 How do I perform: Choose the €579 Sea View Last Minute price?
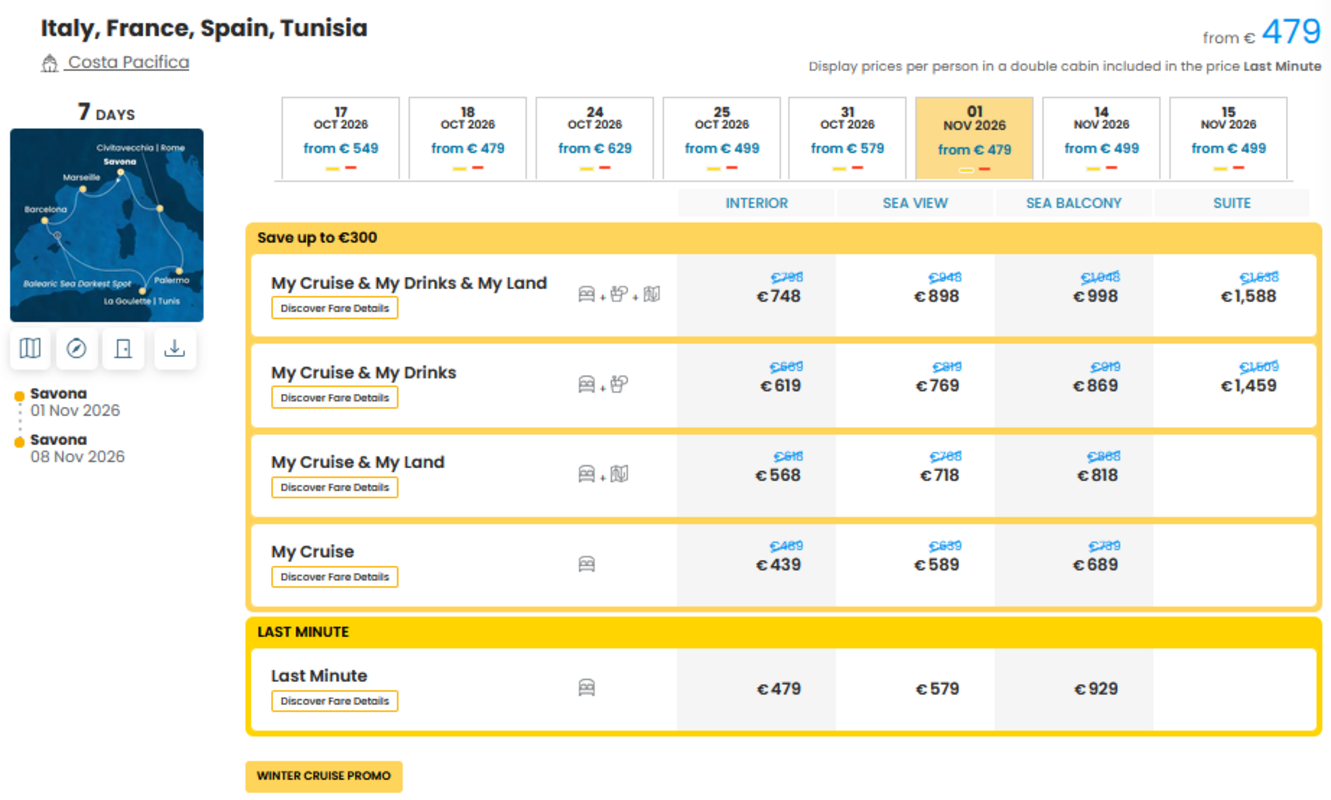[937, 689]
